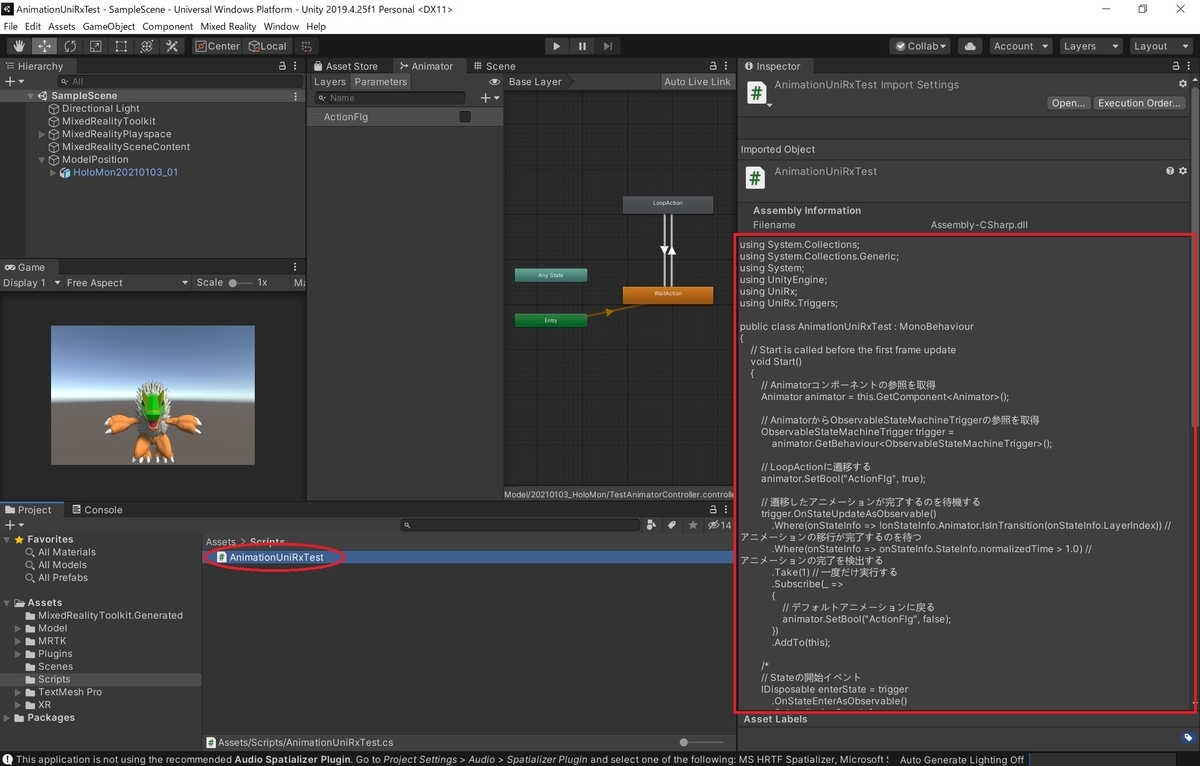Expand the MixedRealityPlayspace object
Viewport: 1200px width, 766px height.
[42, 134]
